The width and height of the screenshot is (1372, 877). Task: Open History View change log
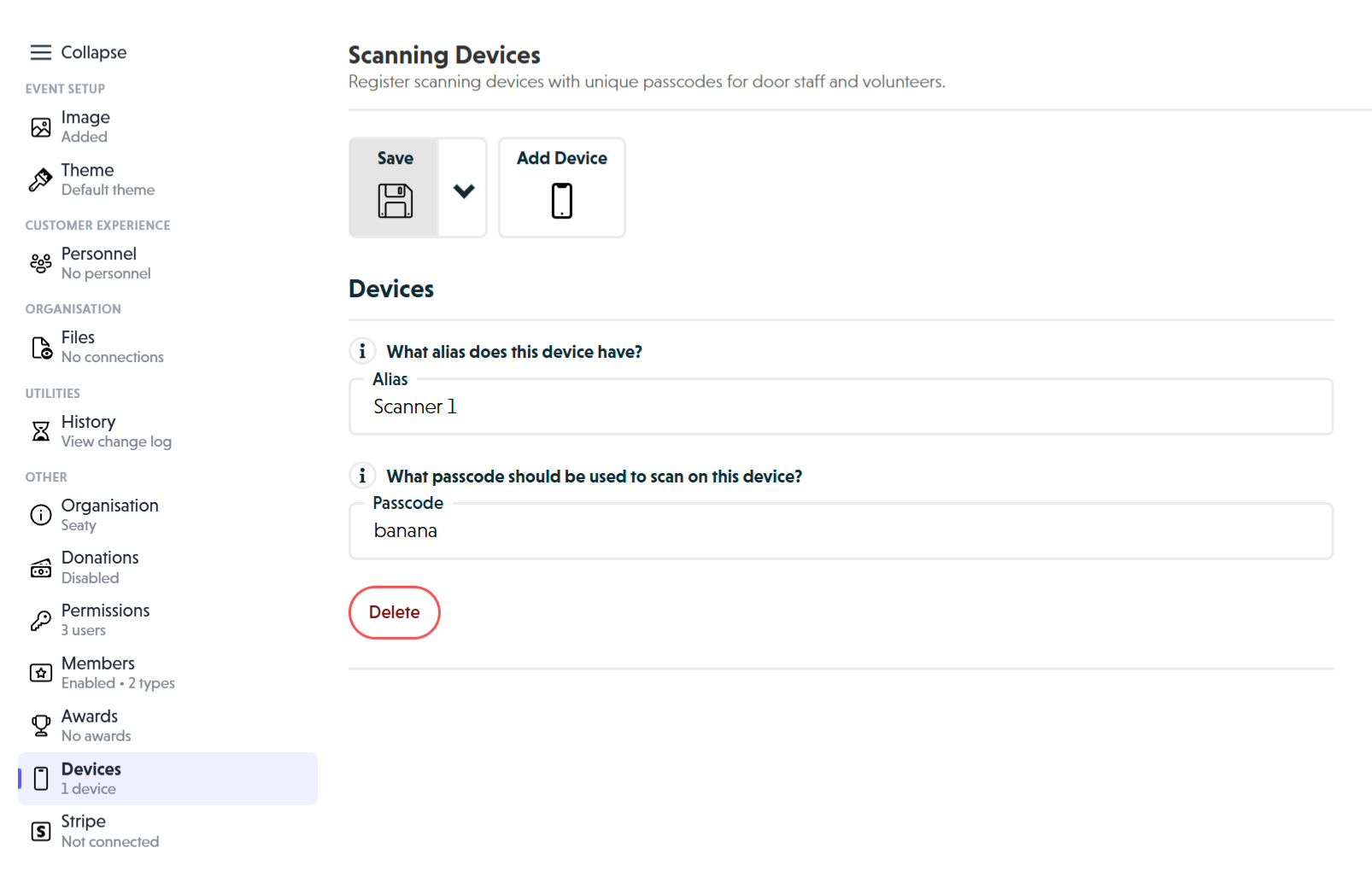click(x=167, y=431)
